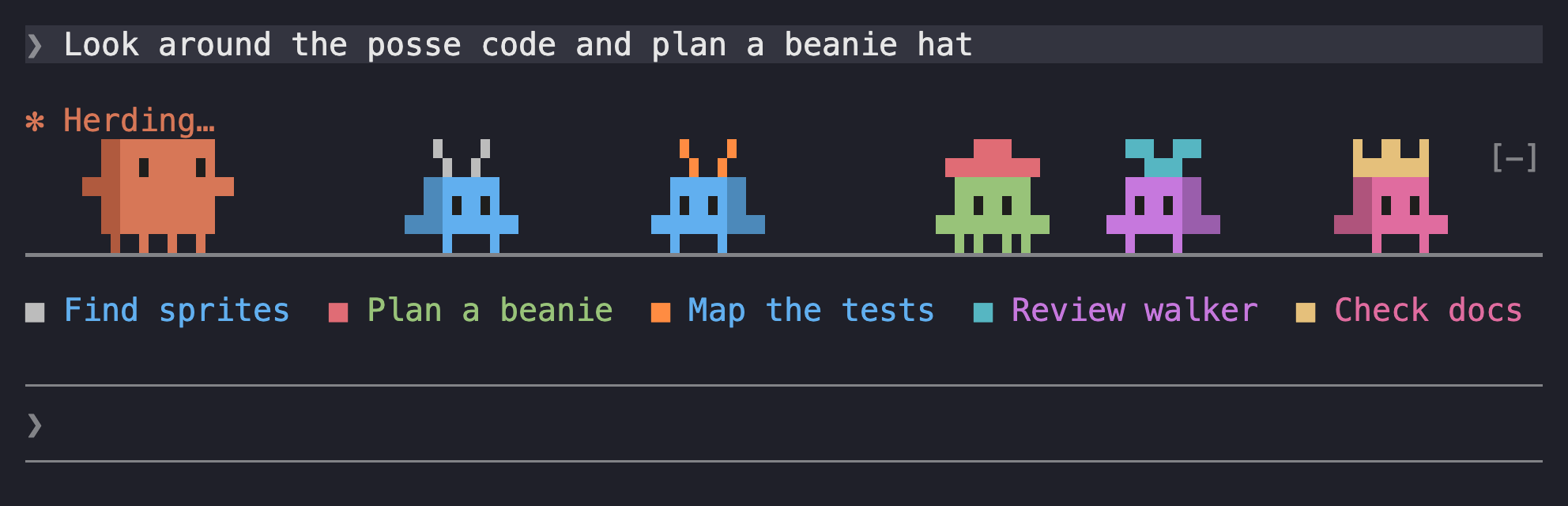Click the gray square beside Find sprites
The image size is (1568, 506).
pos(35,313)
